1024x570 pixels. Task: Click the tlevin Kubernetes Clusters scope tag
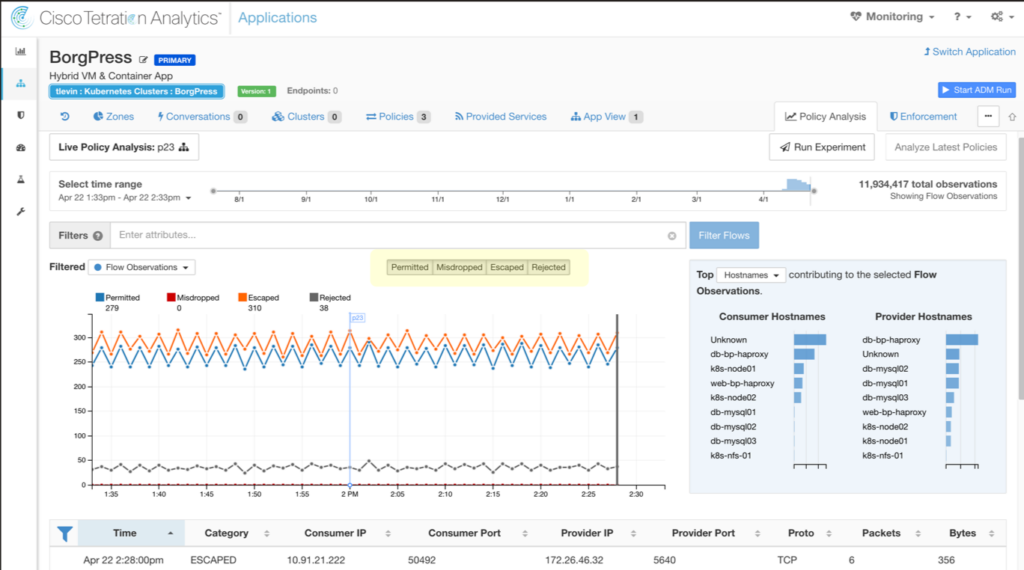[x=136, y=91]
